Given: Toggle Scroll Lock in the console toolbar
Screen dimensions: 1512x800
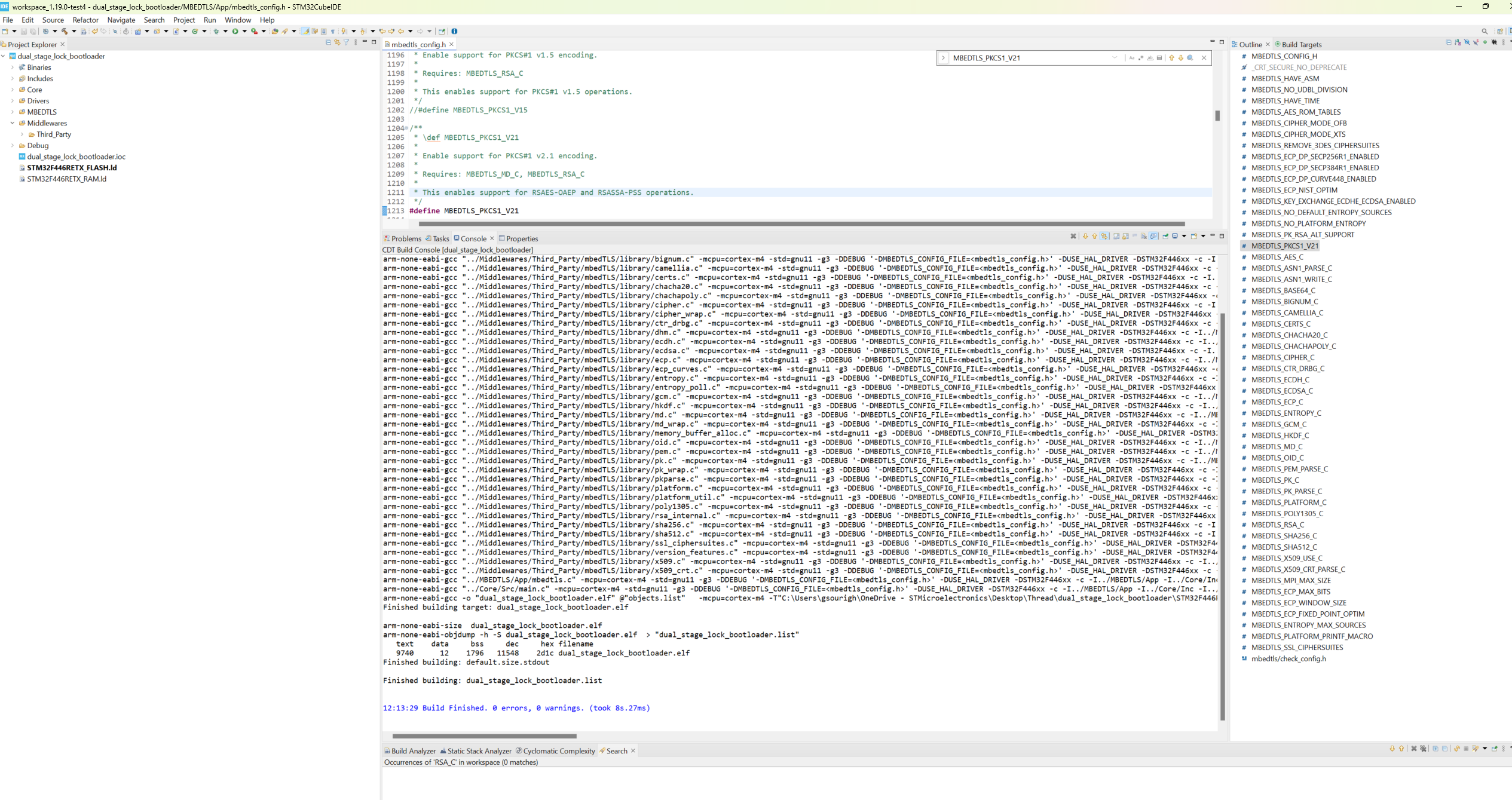Looking at the screenshot, I should click(1125, 236).
